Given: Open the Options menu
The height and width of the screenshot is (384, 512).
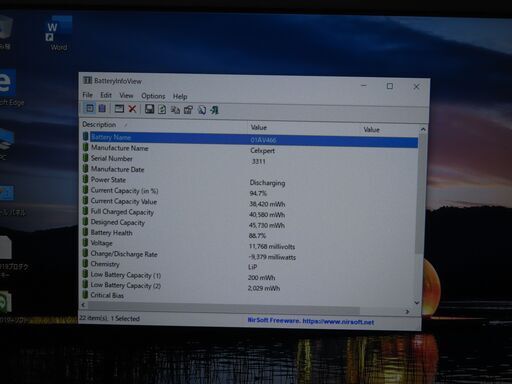Looking at the screenshot, I should [x=153, y=96].
